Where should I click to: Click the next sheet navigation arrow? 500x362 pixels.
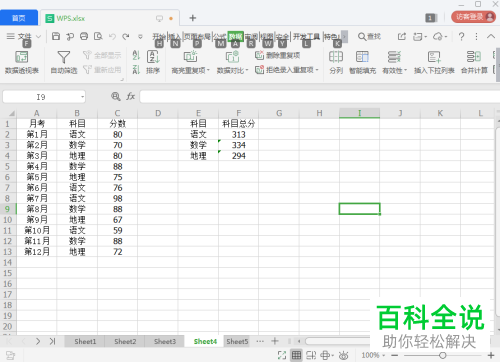tap(38, 341)
